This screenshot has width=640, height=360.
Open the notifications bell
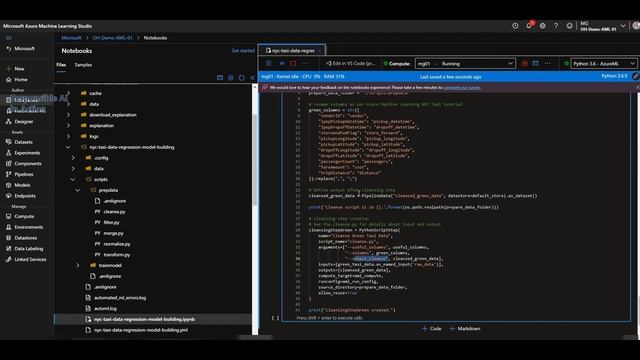529,25
